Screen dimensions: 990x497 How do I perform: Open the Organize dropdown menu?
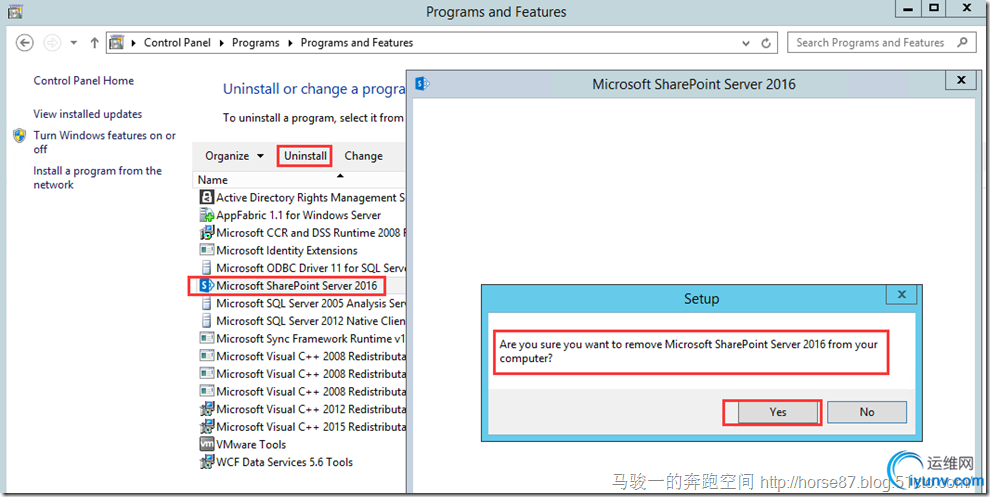tap(236, 156)
